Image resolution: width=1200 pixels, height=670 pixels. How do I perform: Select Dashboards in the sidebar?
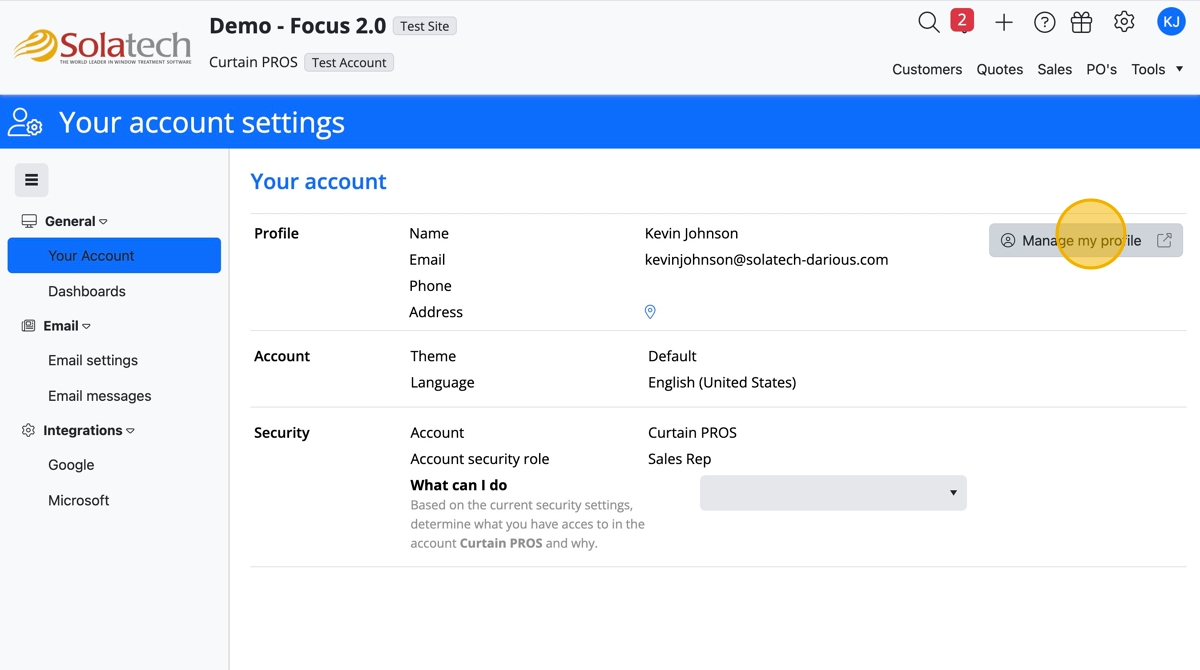pos(87,291)
